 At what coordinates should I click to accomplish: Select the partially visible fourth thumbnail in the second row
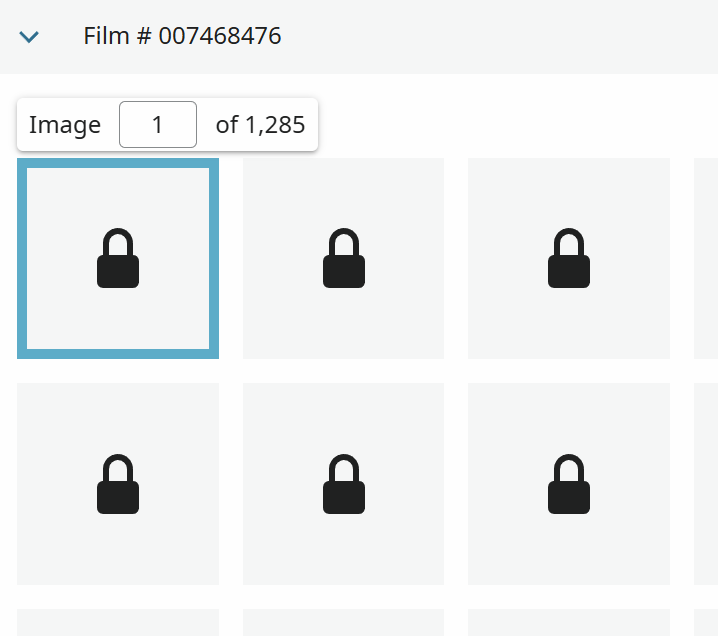[x=706, y=484]
